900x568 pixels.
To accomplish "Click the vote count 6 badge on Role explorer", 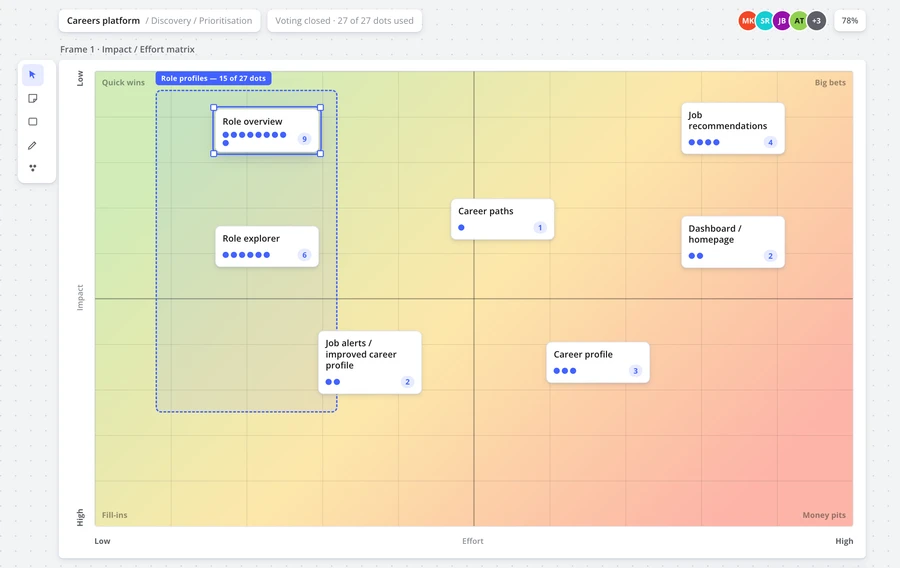I will click(x=304, y=255).
